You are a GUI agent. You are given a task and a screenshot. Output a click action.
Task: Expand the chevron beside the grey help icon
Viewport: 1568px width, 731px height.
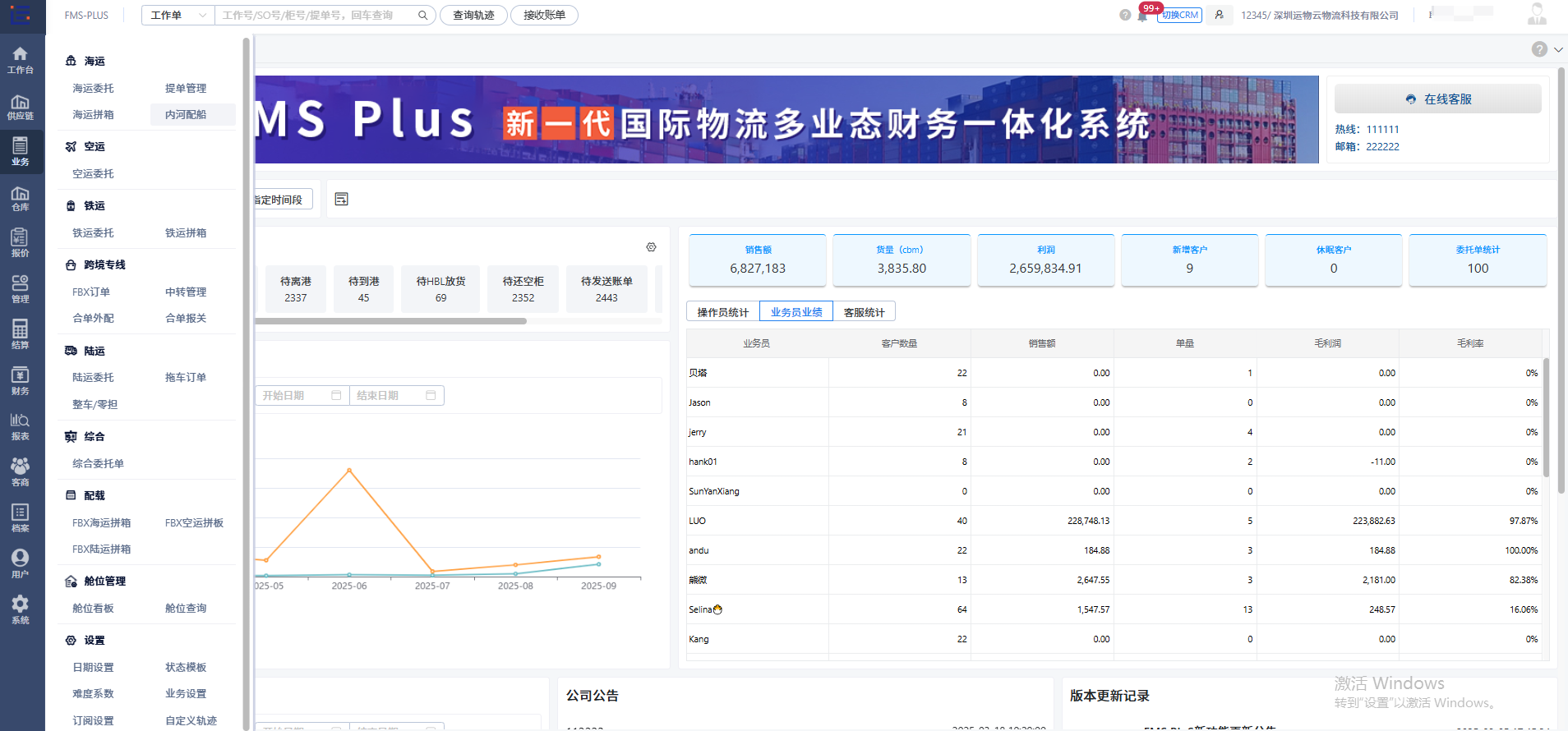tap(1558, 49)
